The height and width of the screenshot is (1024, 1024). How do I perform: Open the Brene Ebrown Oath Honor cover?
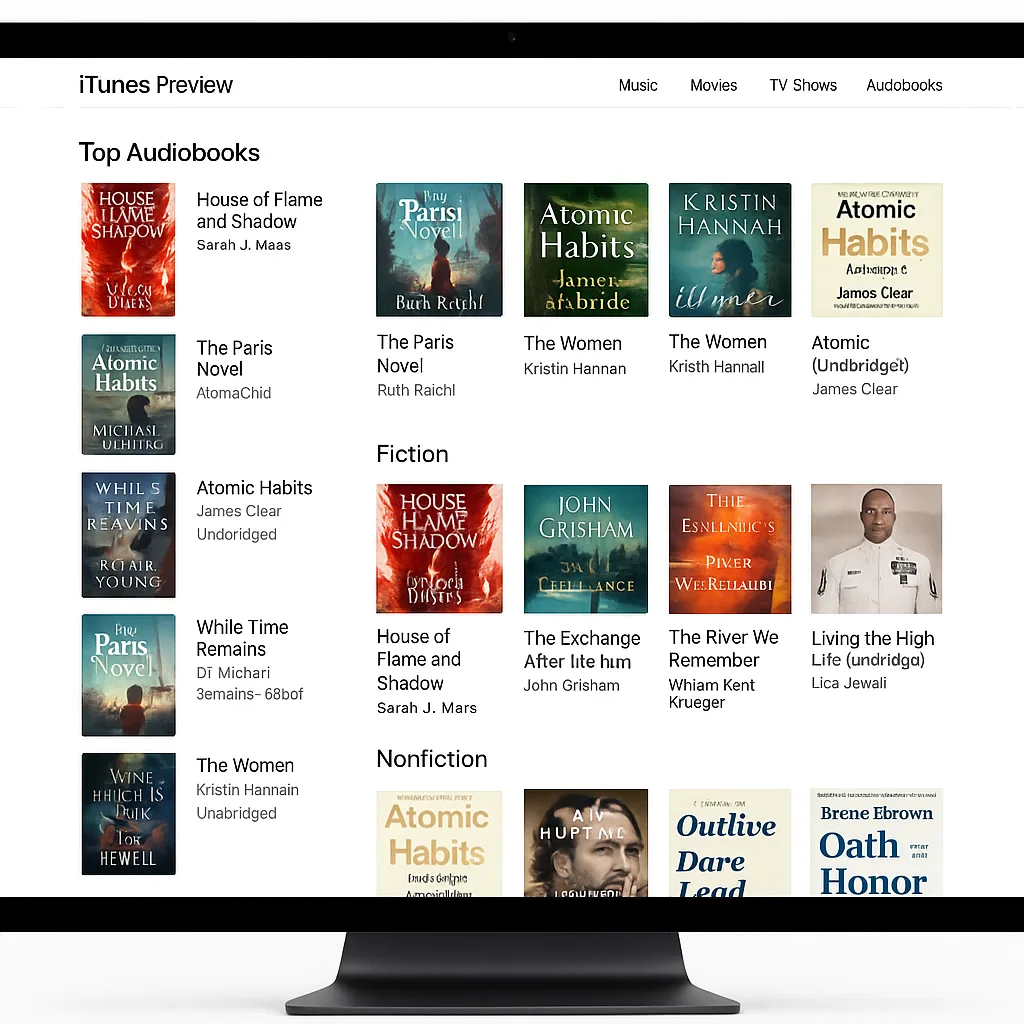[x=876, y=842]
